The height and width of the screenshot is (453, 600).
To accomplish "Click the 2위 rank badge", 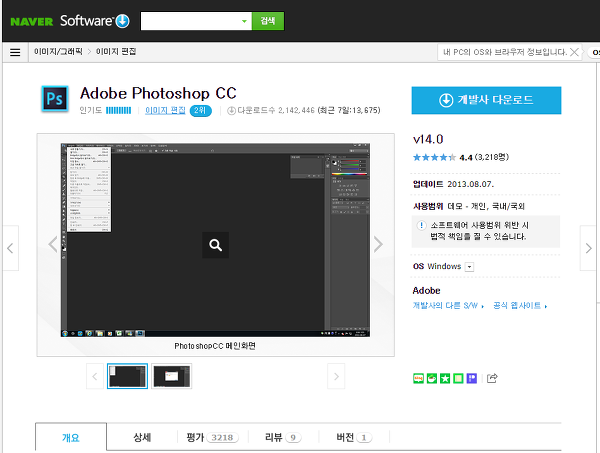I will [201, 111].
